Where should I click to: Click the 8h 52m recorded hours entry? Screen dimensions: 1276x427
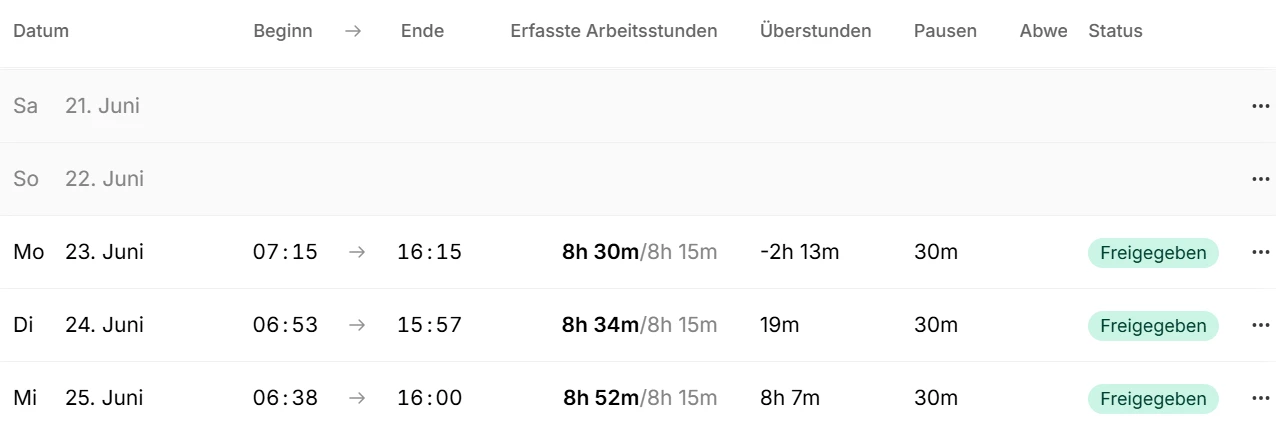coord(600,398)
